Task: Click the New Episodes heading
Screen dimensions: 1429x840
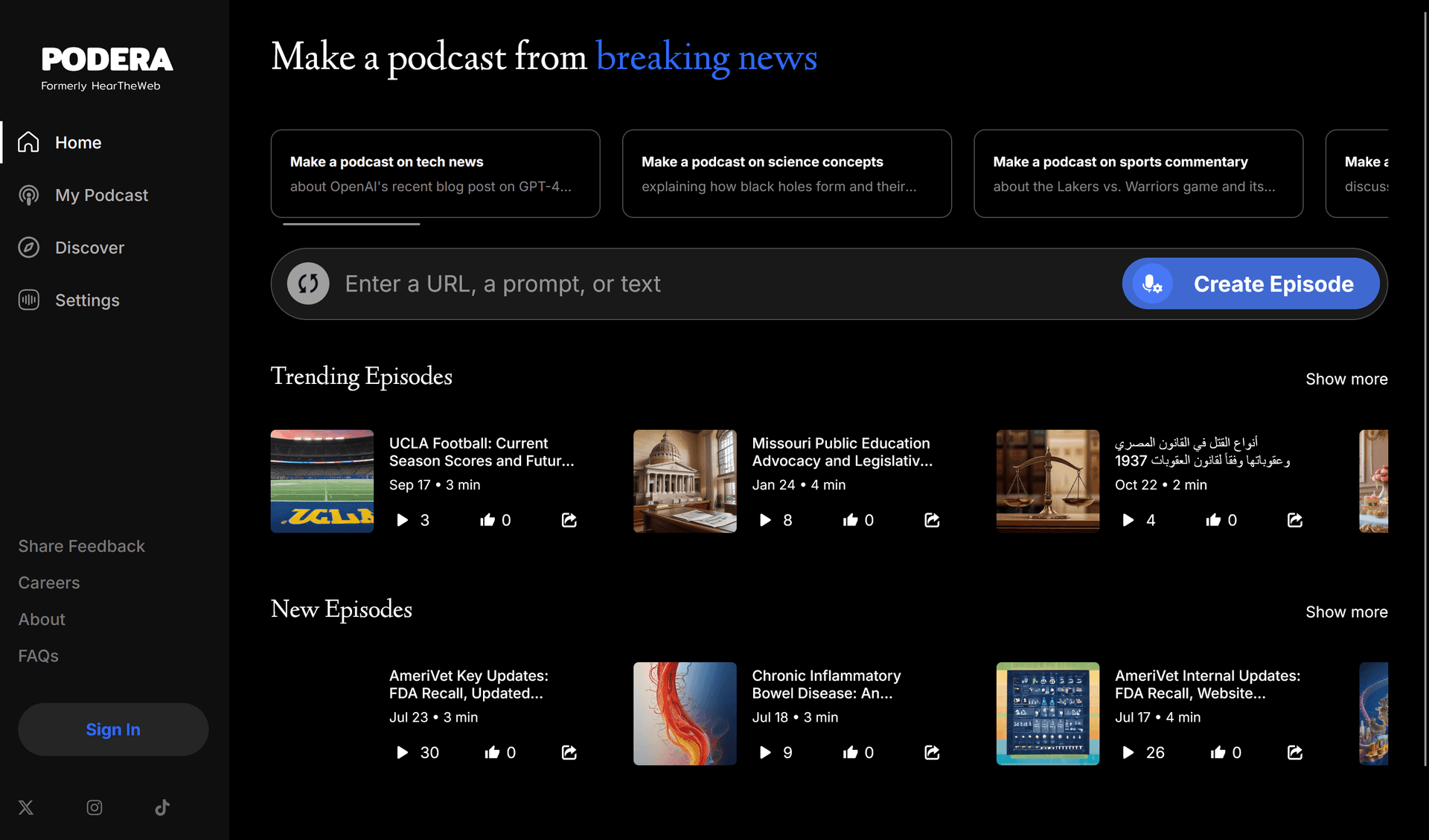Action: [x=342, y=609]
